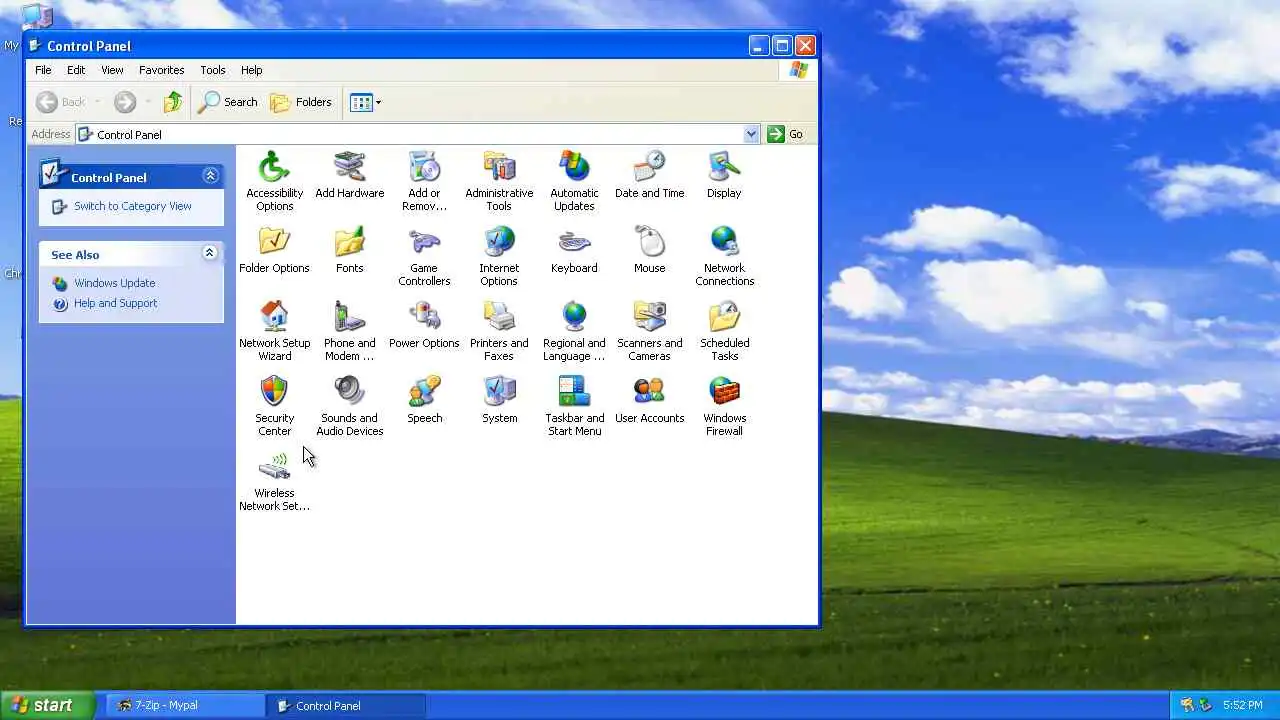Expand the Address bar dropdown

[x=751, y=134]
